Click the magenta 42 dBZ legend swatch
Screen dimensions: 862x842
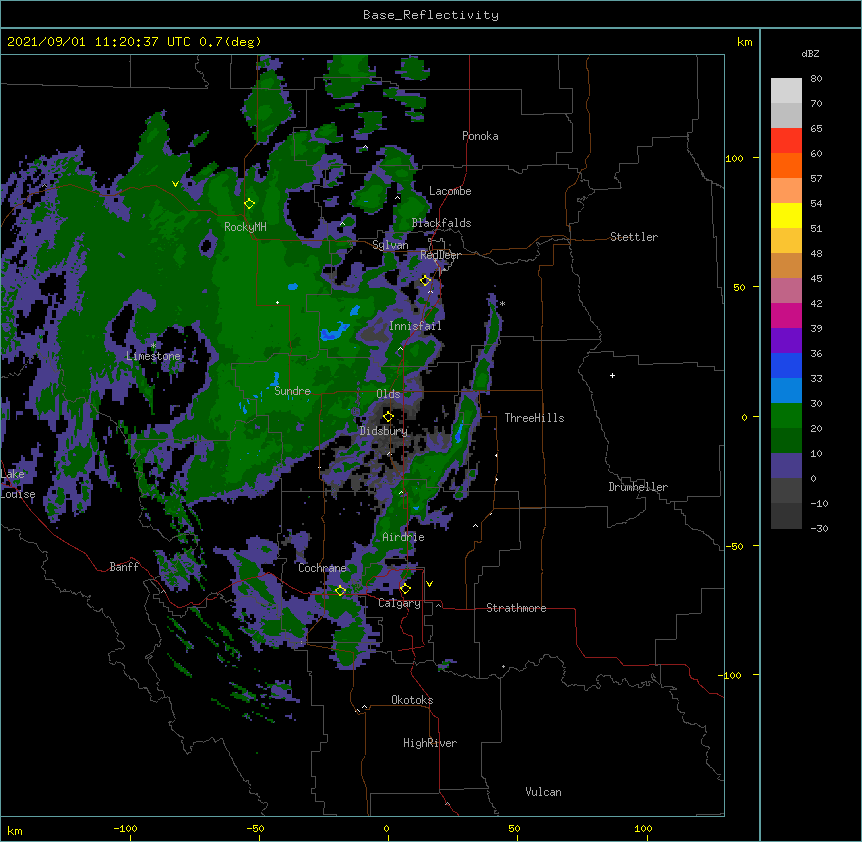(786, 315)
